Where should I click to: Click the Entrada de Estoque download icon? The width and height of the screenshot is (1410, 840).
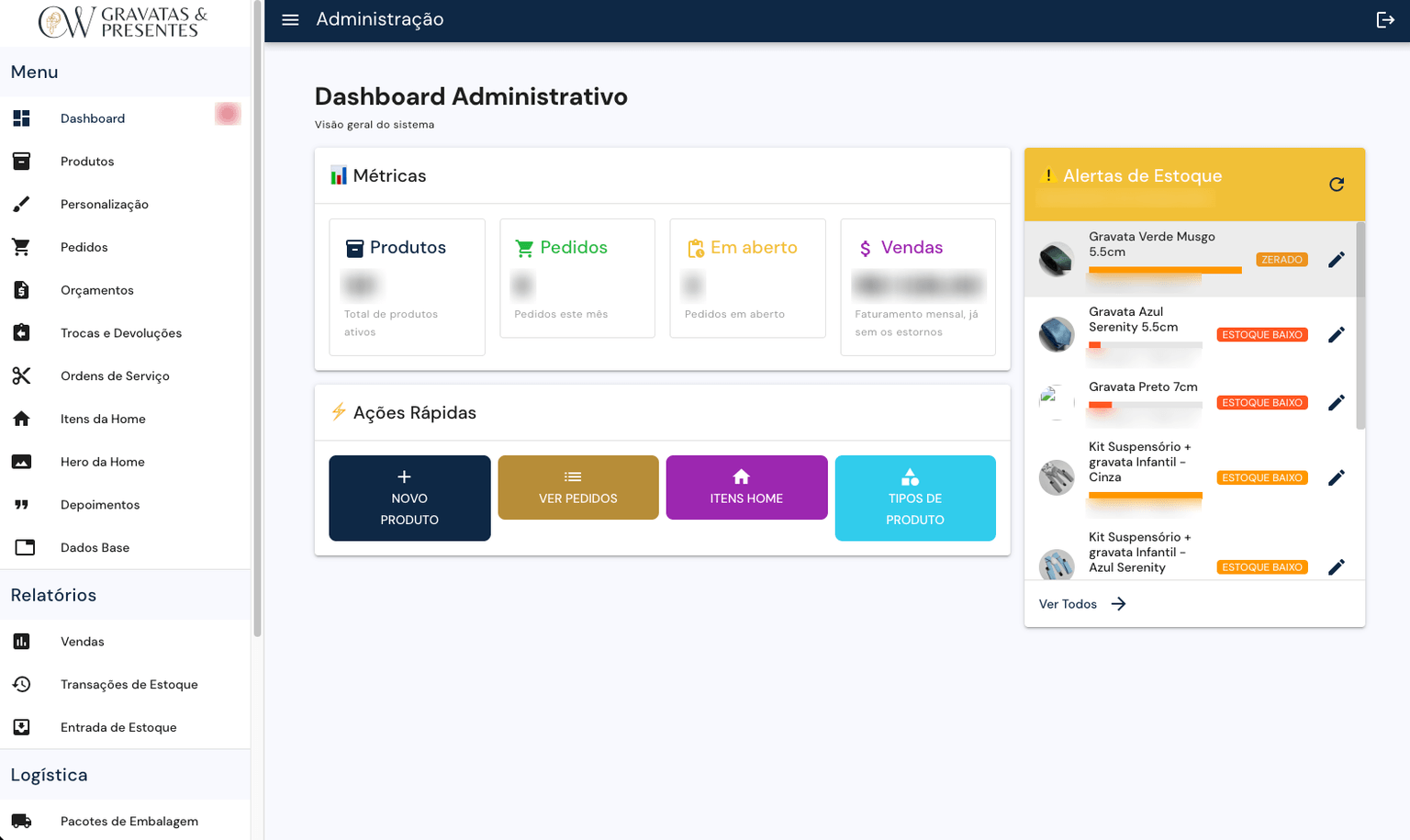pyautogui.click(x=21, y=727)
